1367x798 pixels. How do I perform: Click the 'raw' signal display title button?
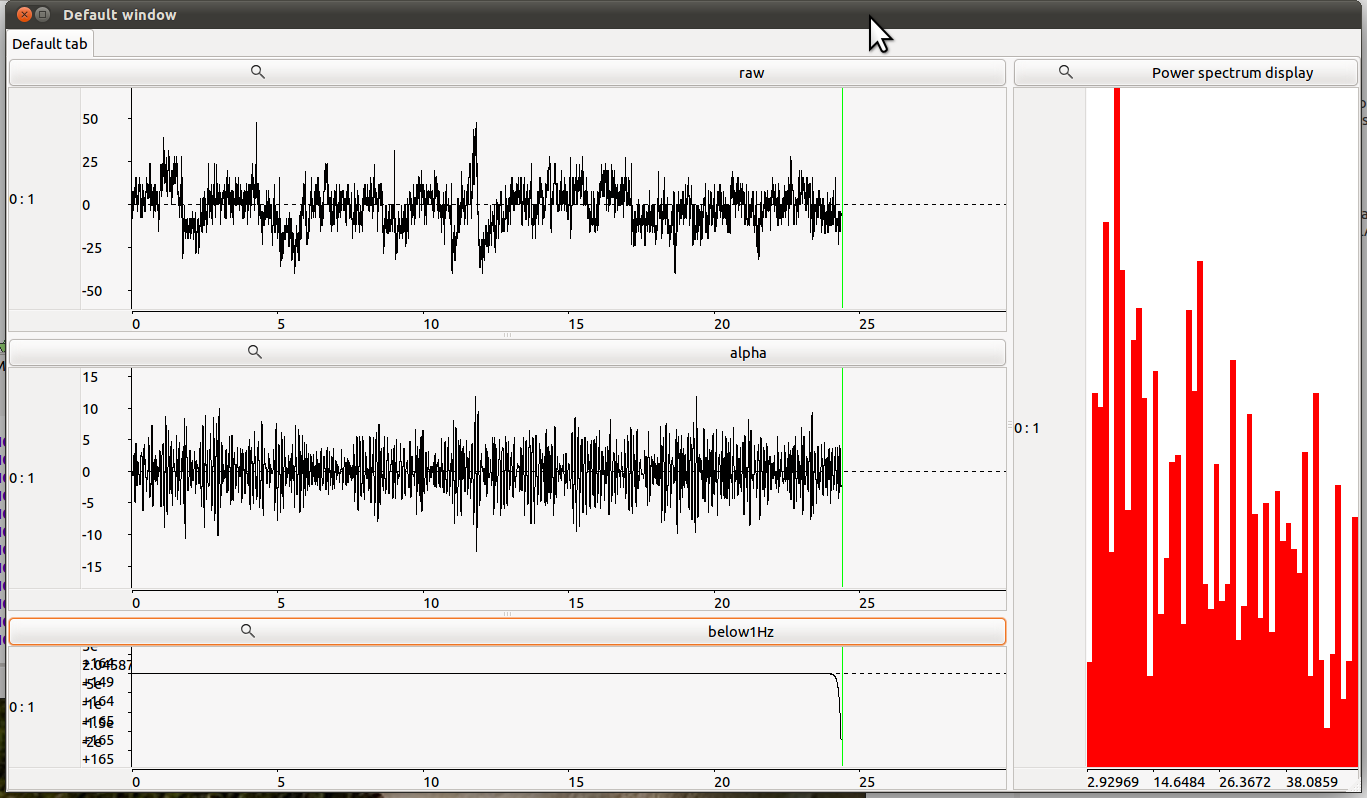507,73
